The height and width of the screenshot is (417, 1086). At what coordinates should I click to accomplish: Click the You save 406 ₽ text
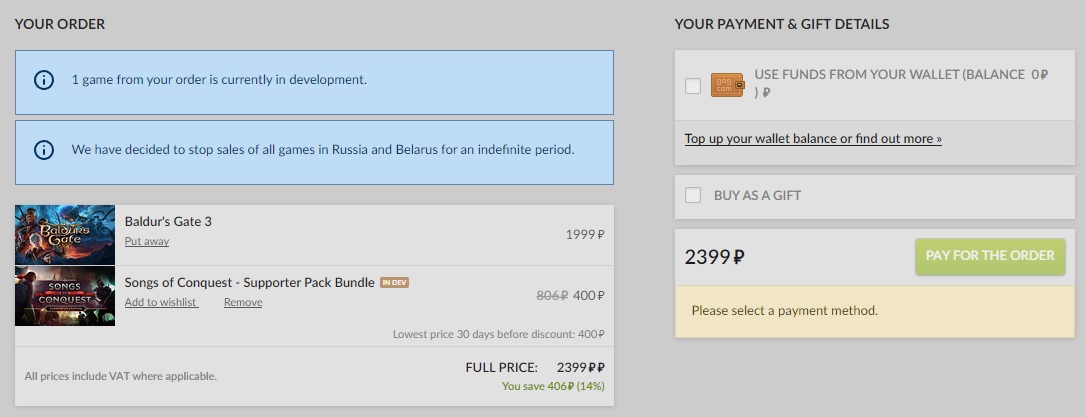pyautogui.click(x=553, y=387)
